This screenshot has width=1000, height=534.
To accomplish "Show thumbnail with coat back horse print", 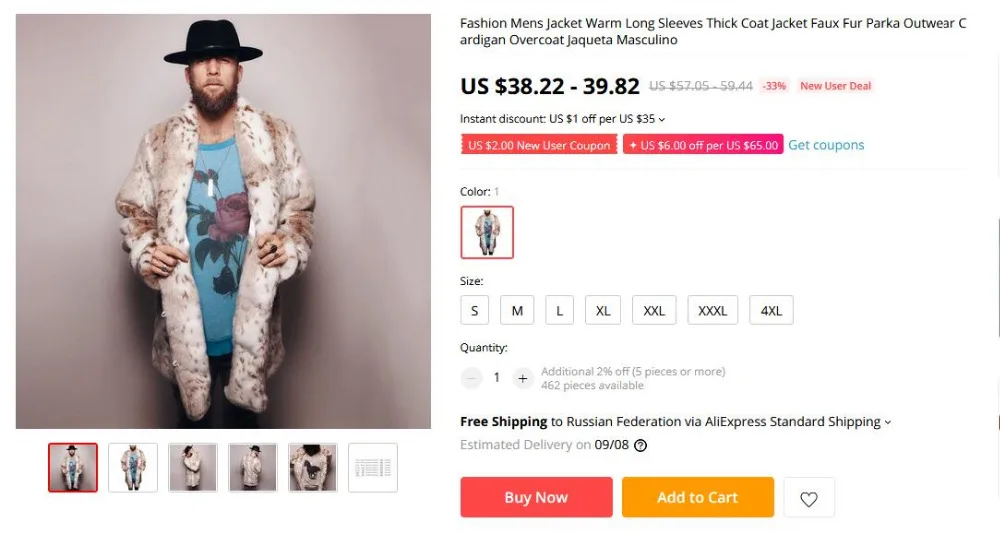I will tap(312, 468).
